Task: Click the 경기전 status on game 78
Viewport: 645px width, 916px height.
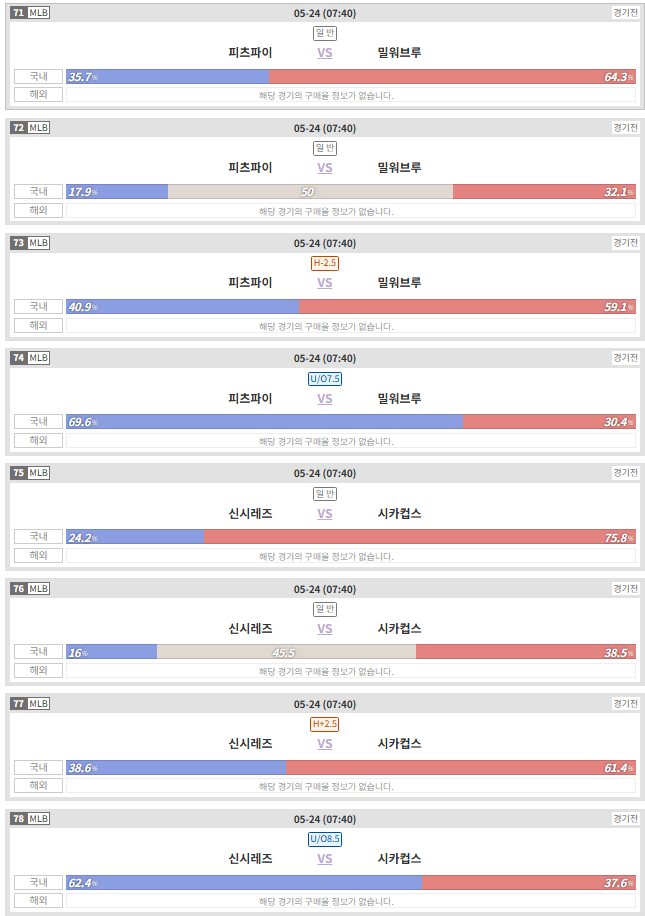Action: pos(625,818)
